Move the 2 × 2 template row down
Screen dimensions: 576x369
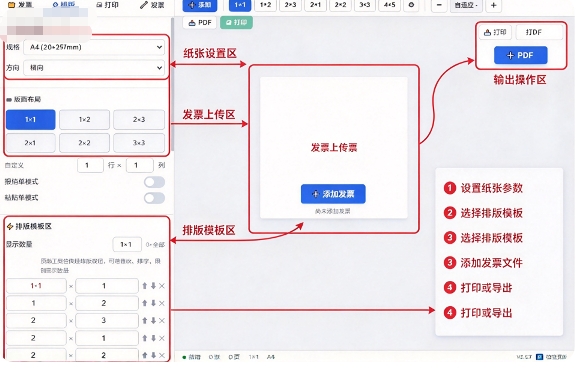[x=153, y=355]
